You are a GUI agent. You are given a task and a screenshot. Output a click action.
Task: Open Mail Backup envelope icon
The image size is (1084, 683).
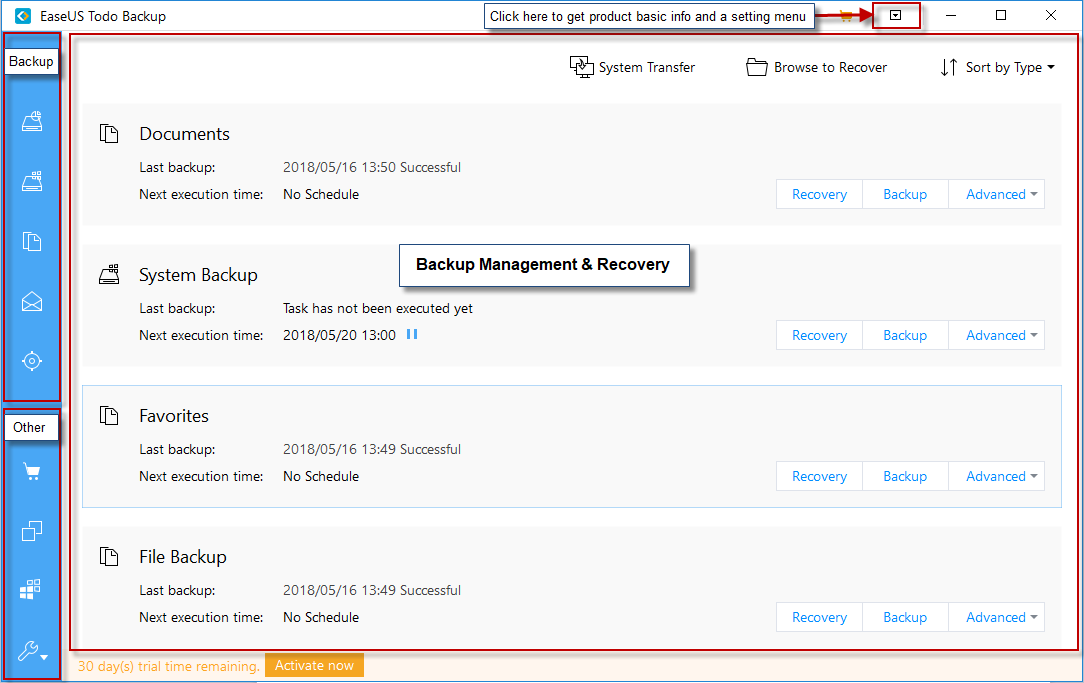pos(32,301)
